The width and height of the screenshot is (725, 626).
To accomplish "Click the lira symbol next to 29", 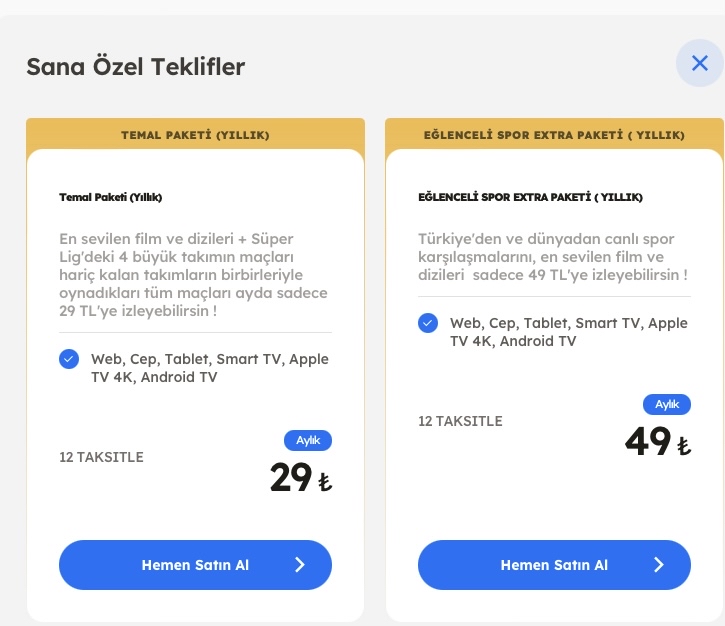I will (x=324, y=482).
